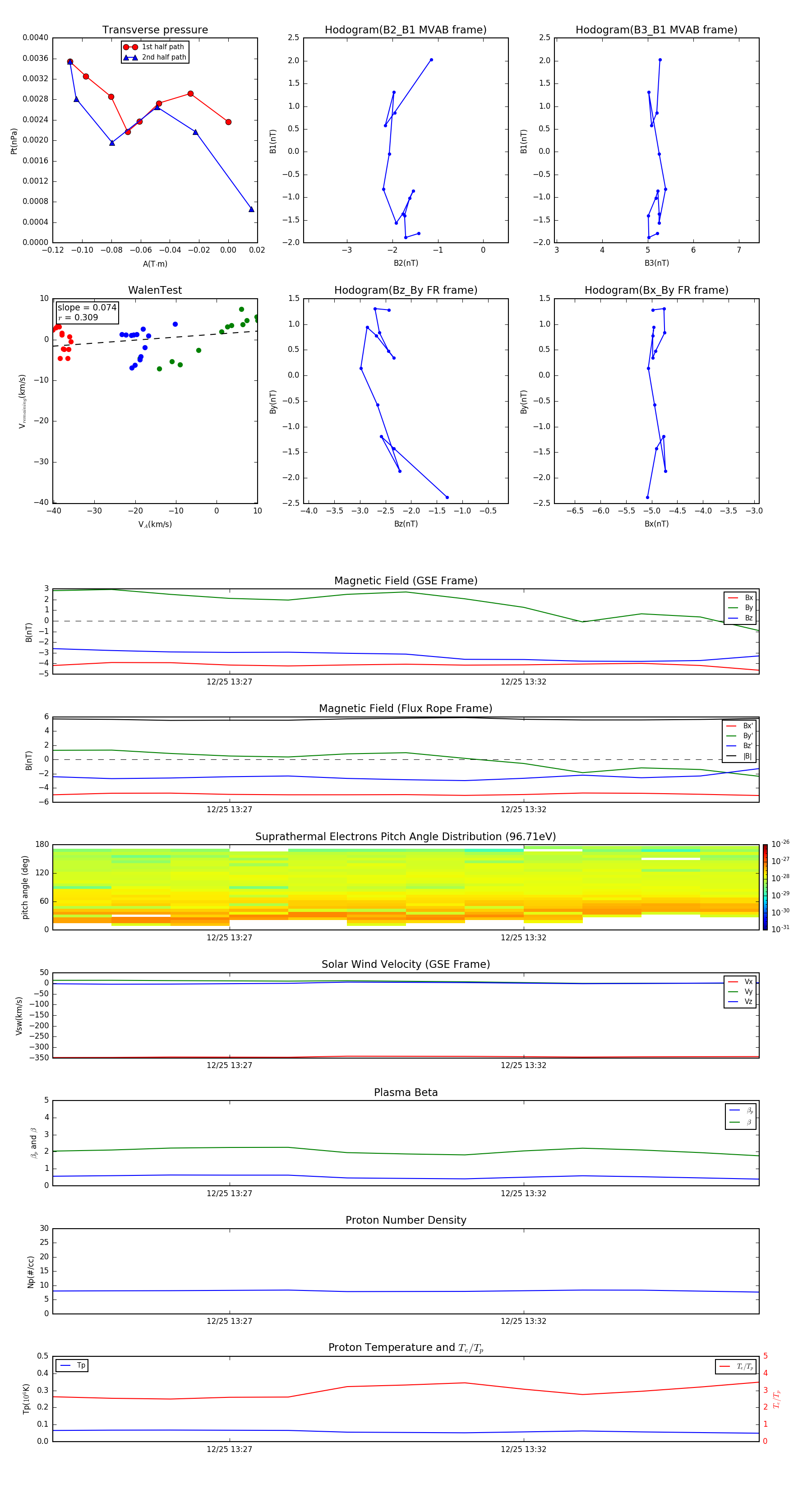Click the topmost data point in B2_B1 hodogram
Image resolution: width=812 pixels, height=1489 pixels.
coord(431,60)
